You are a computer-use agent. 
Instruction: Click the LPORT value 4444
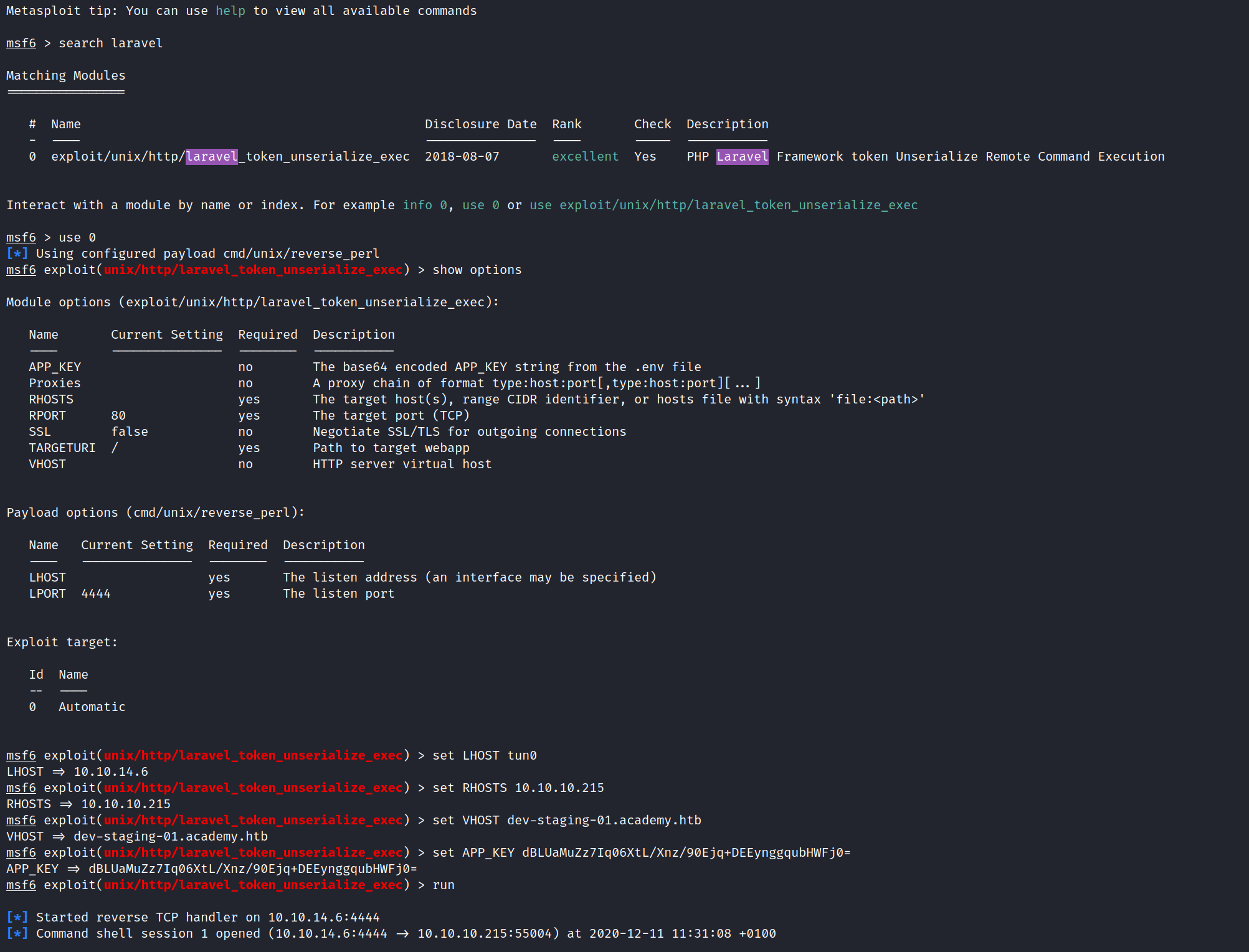coord(96,593)
